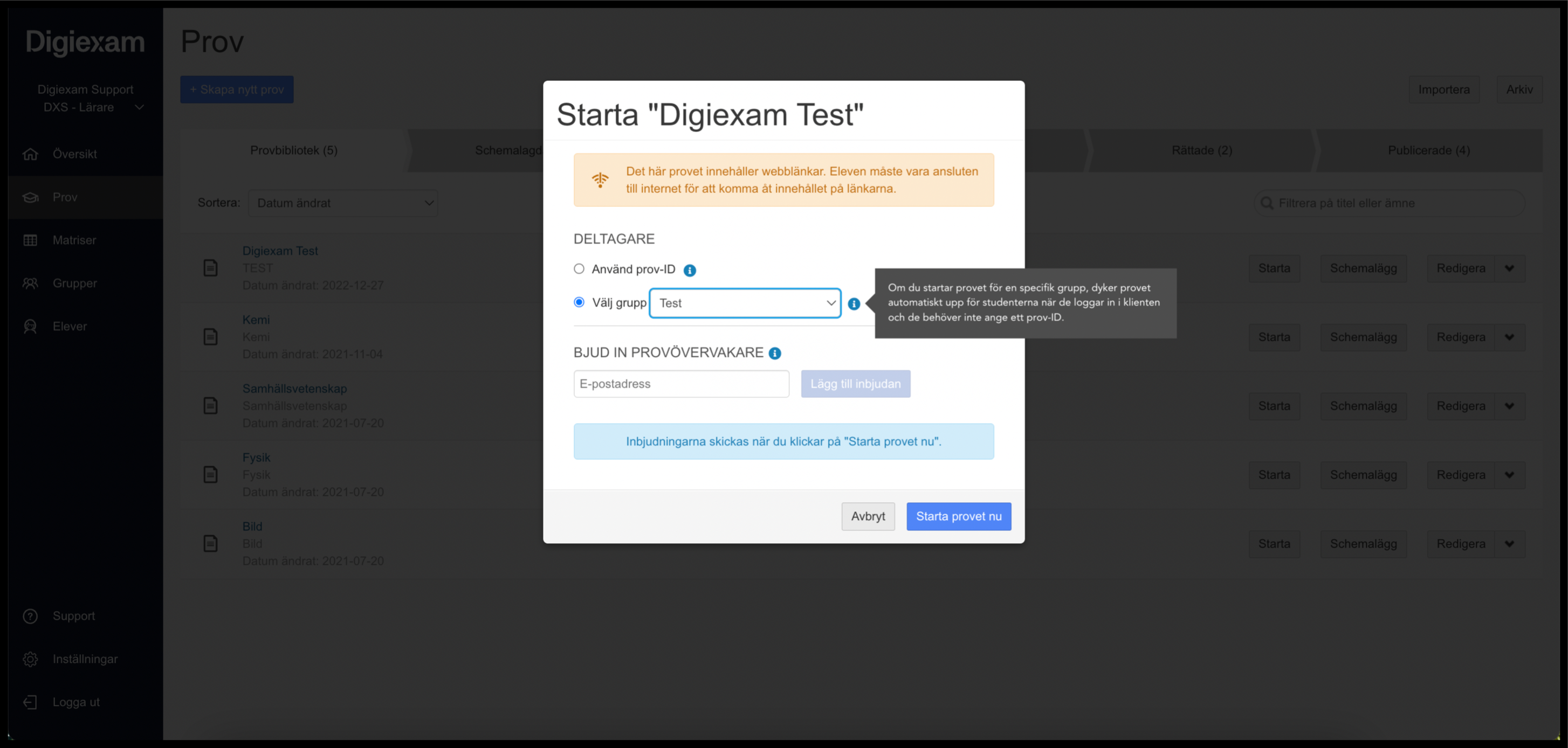Click info icon beside group dropdown
The height and width of the screenshot is (748, 1568).
(x=854, y=303)
